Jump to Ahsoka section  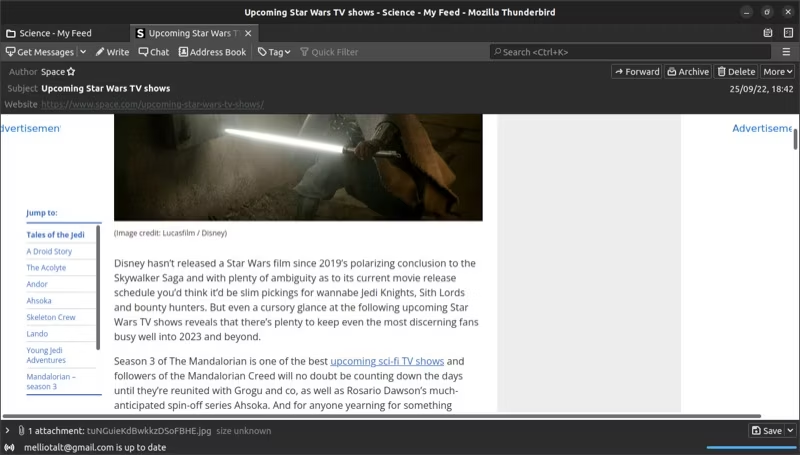[39, 301]
